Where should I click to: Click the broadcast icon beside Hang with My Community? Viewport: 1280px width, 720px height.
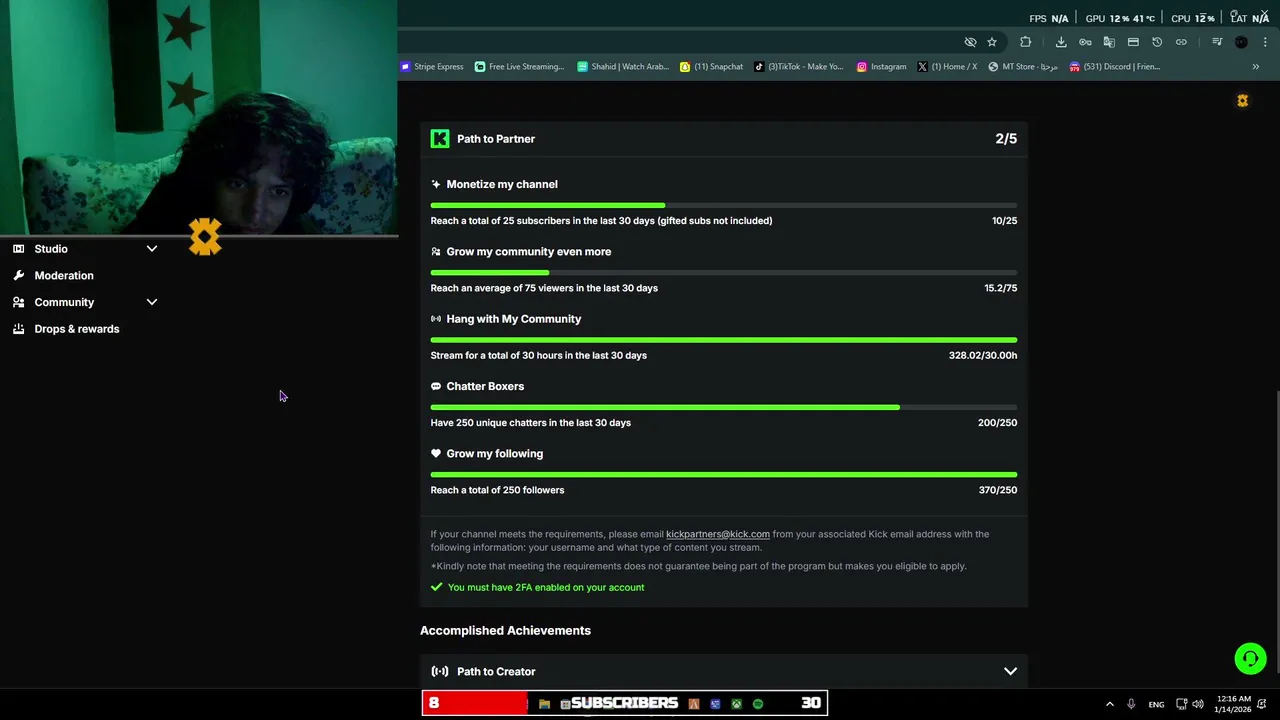point(436,319)
